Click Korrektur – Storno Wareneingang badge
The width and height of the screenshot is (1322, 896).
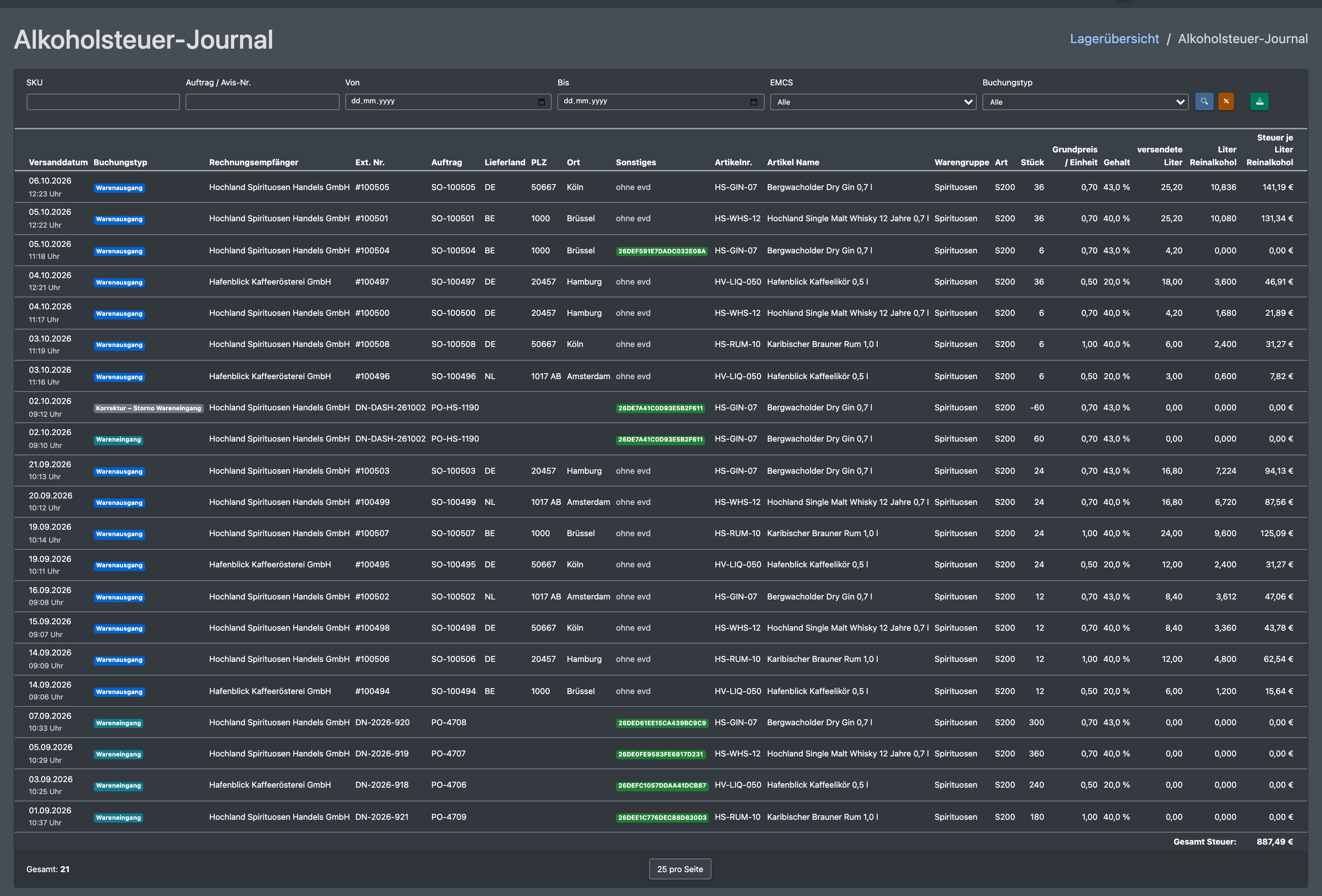coord(148,408)
